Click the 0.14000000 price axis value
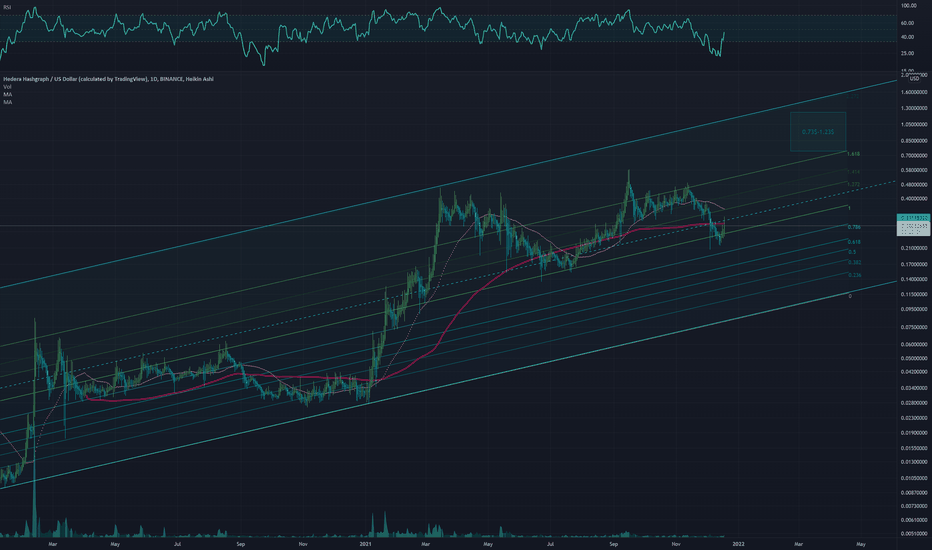The image size is (932, 550). (914, 279)
